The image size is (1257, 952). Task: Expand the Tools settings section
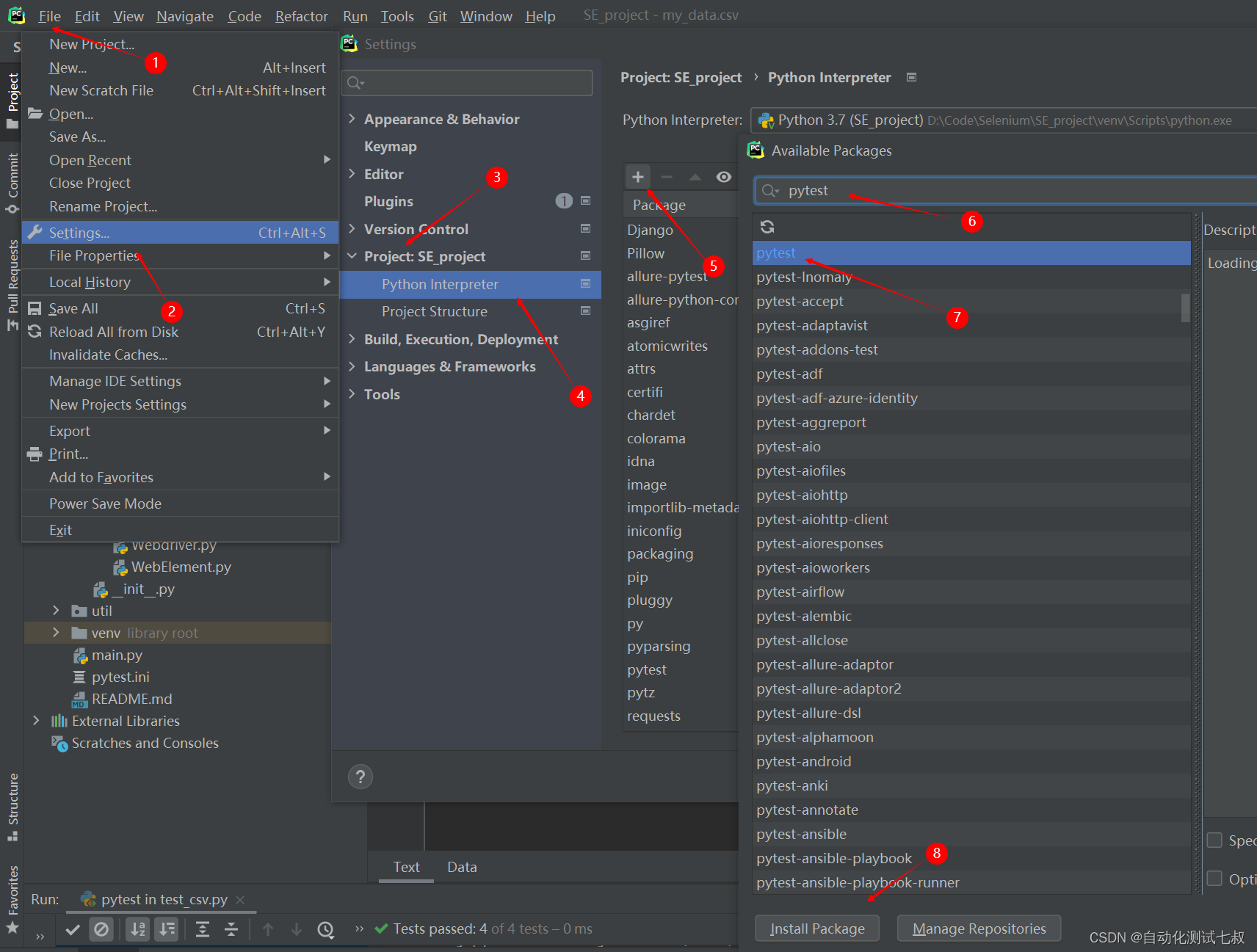coord(352,393)
